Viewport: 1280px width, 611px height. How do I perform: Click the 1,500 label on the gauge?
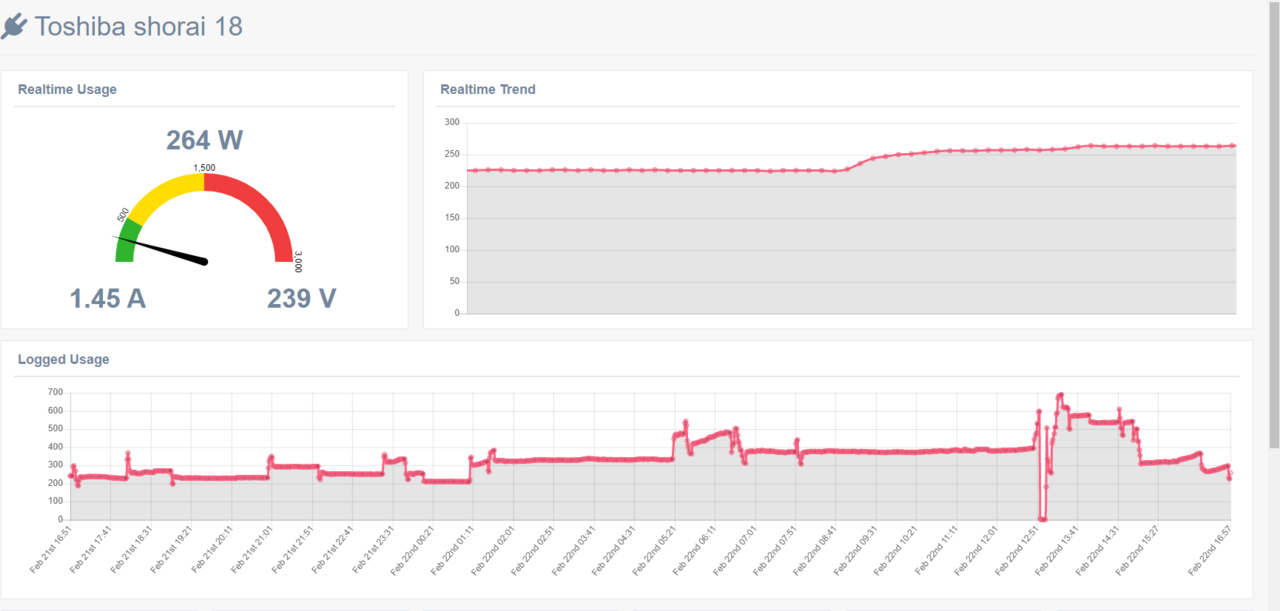point(204,167)
